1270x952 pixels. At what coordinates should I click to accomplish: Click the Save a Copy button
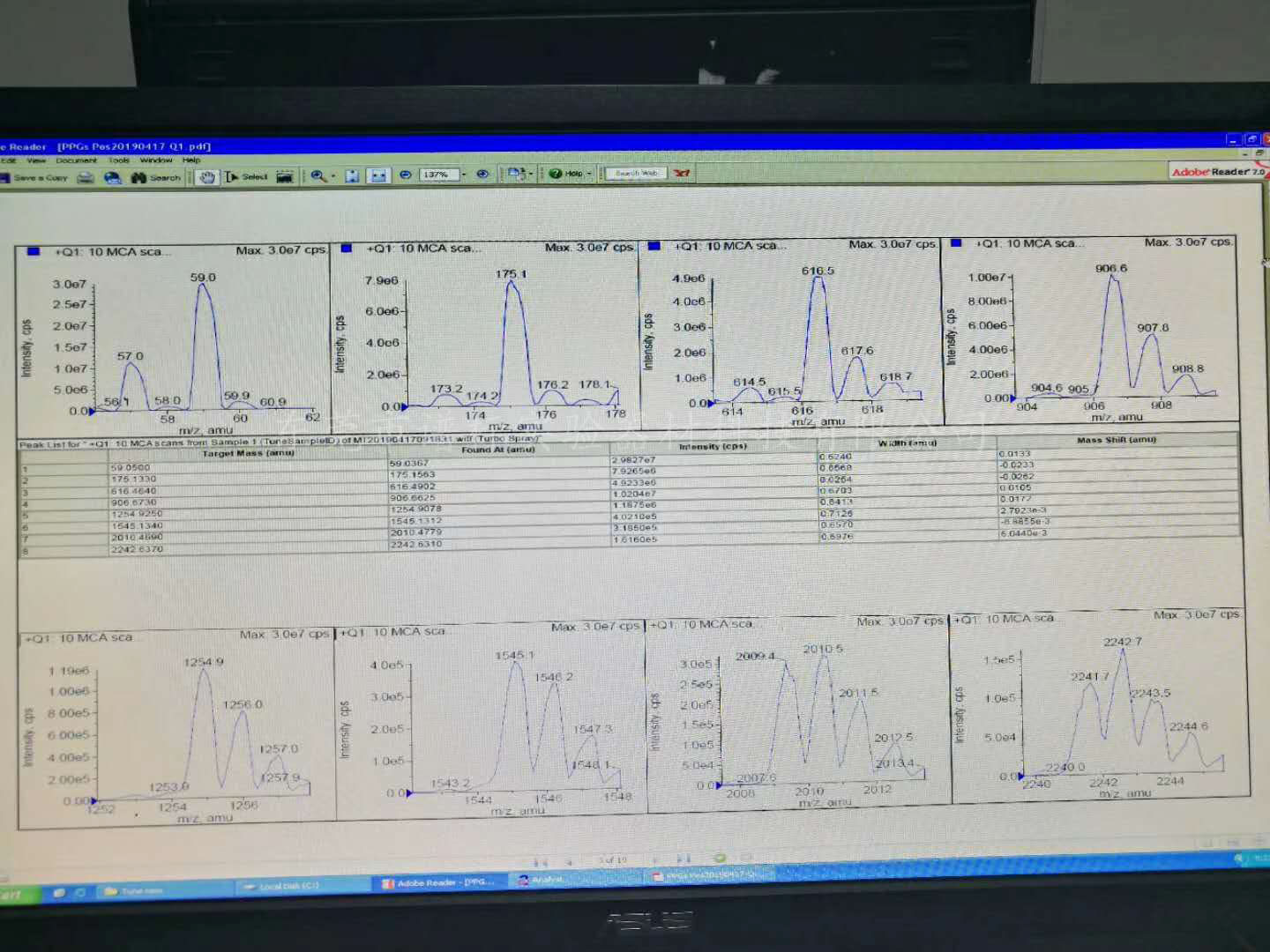(35, 178)
